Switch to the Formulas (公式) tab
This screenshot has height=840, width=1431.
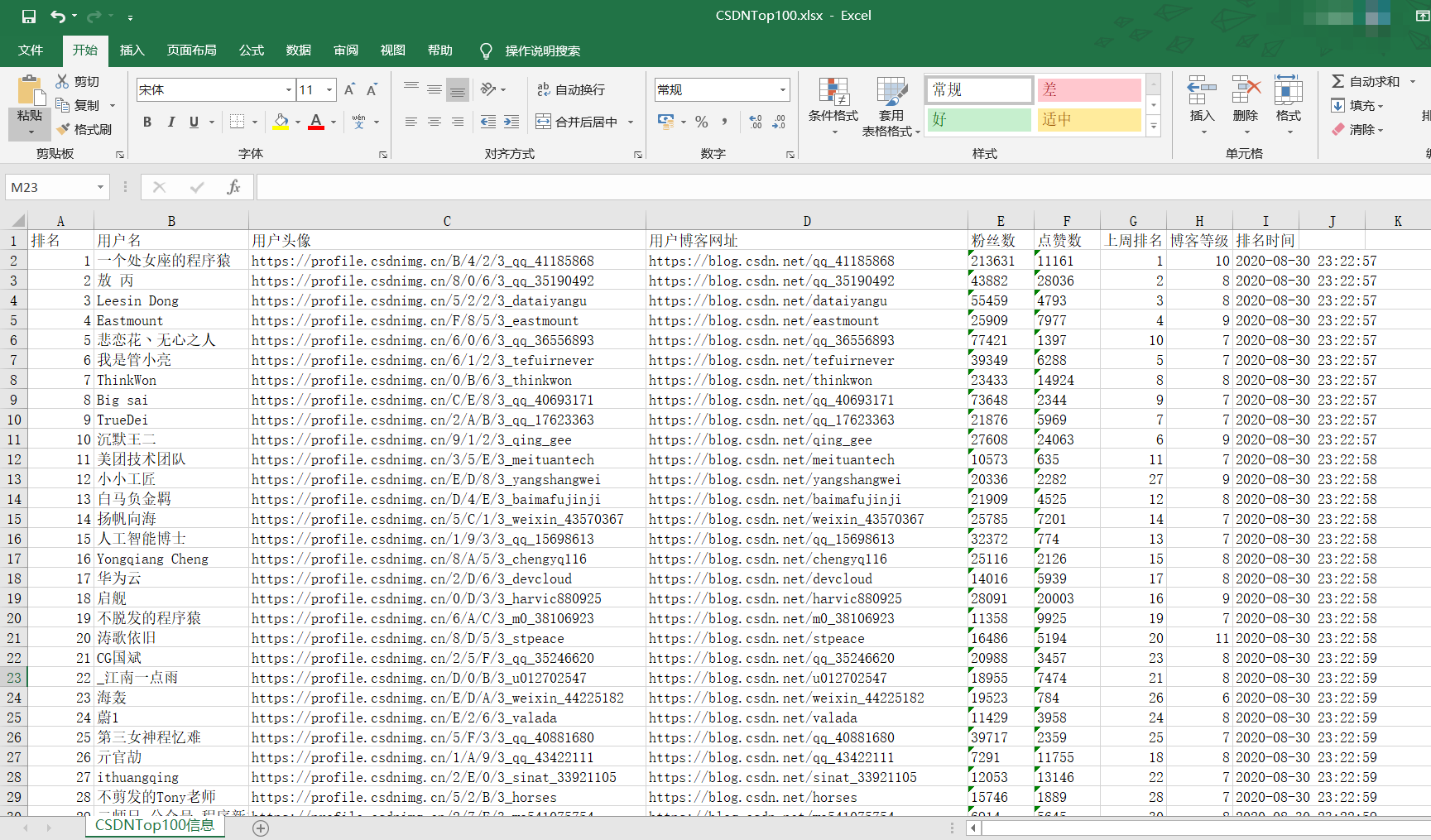pyautogui.click(x=251, y=50)
